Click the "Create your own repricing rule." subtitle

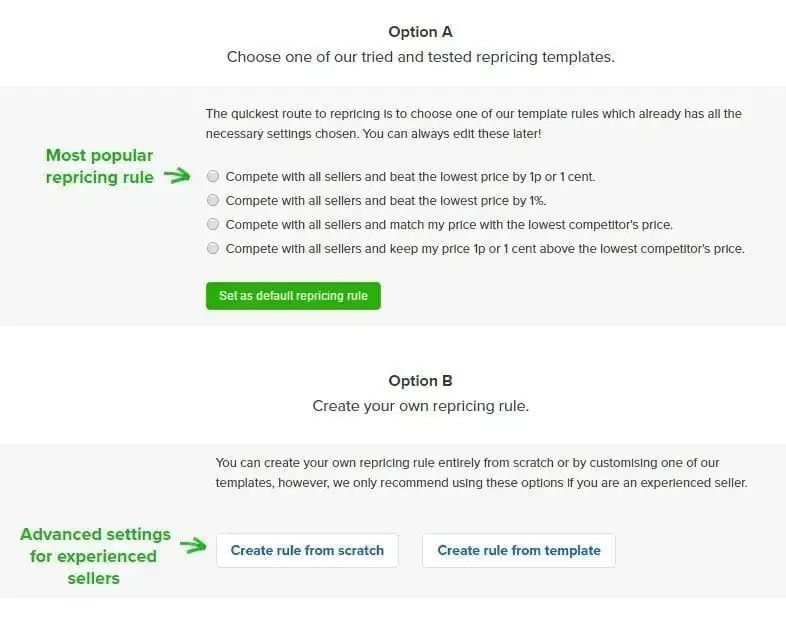click(x=420, y=406)
